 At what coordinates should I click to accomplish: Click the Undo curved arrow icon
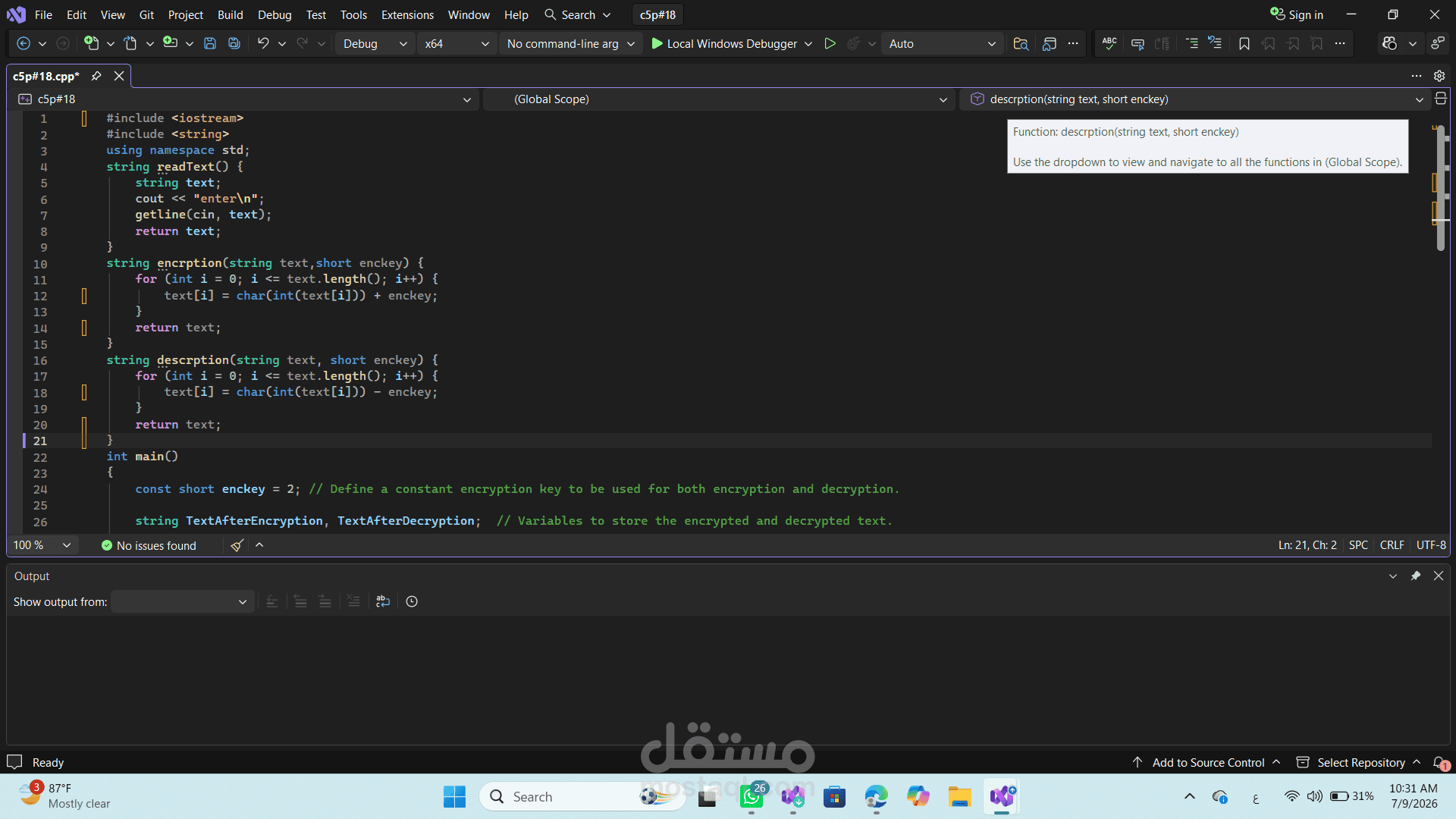coord(263,43)
